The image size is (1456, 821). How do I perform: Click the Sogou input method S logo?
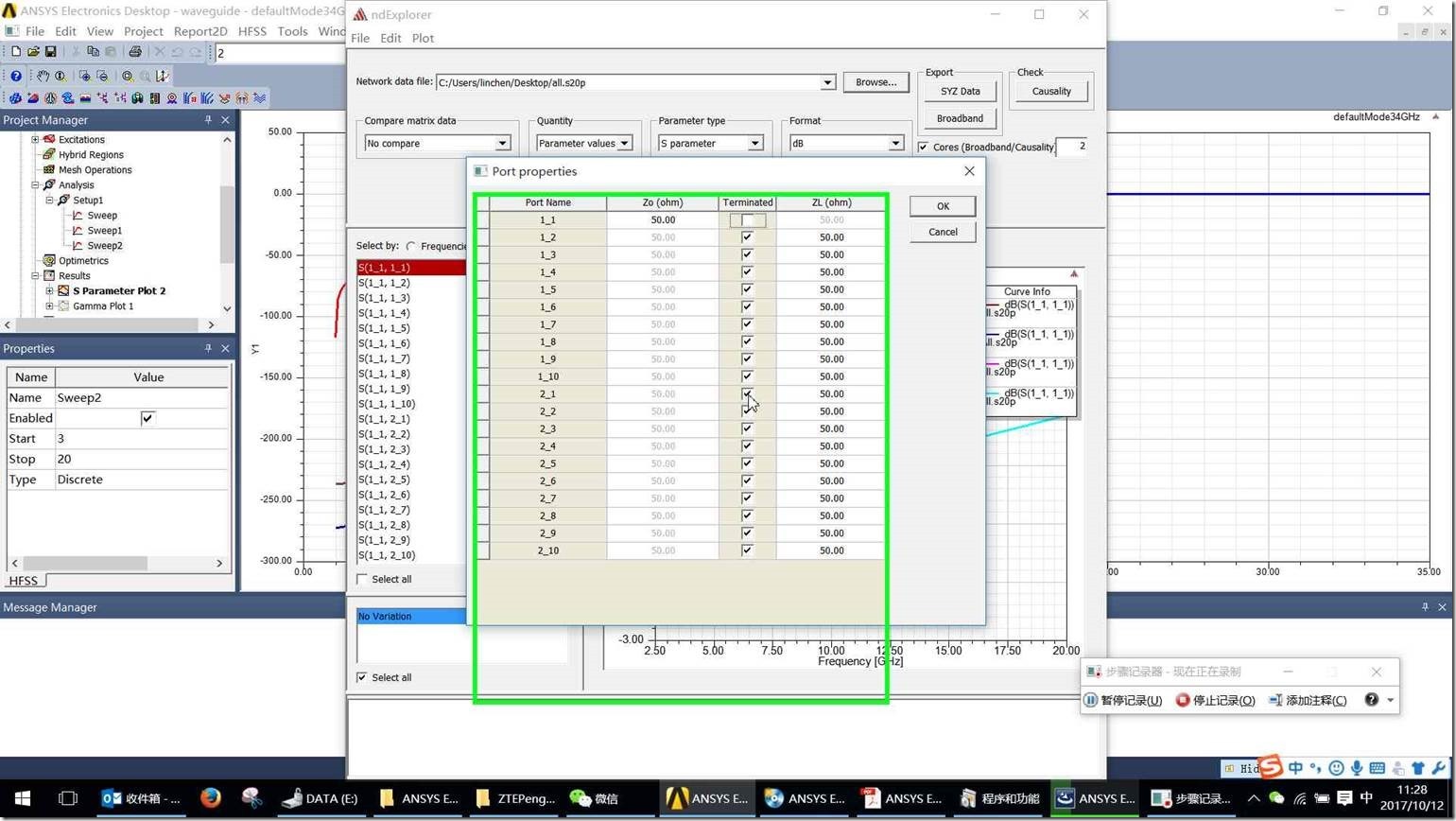point(1271,765)
